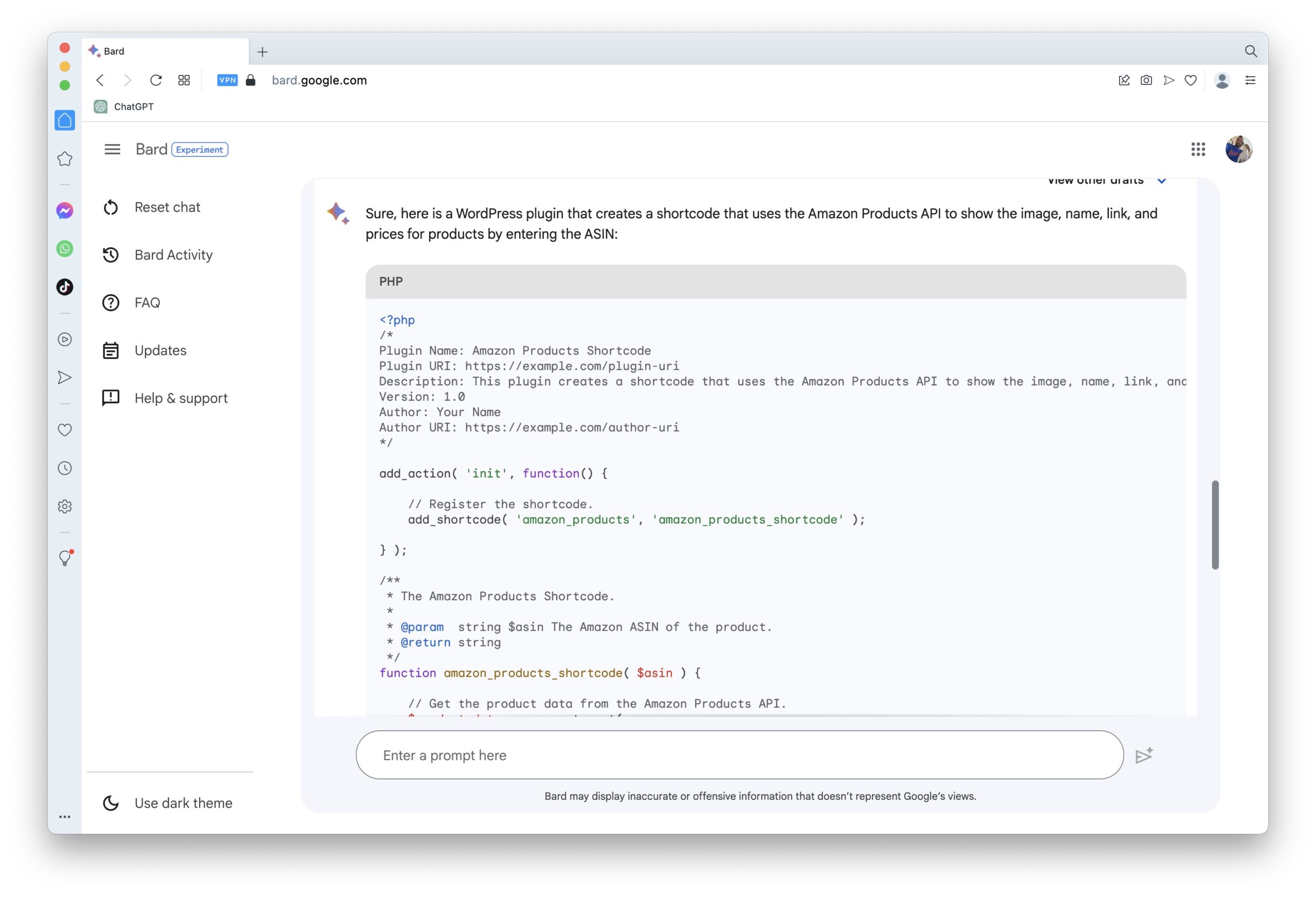Click the Enter a prompt here field
The height and width of the screenshot is (897, 1316).
[740, 755]
